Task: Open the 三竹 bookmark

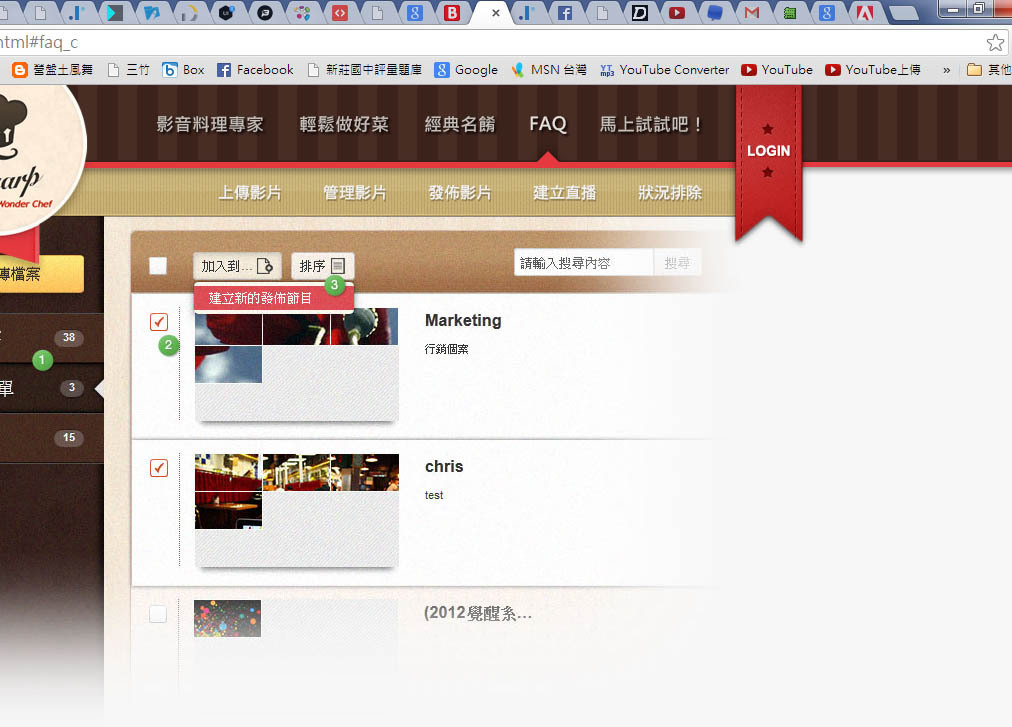Action: point(128,70)
